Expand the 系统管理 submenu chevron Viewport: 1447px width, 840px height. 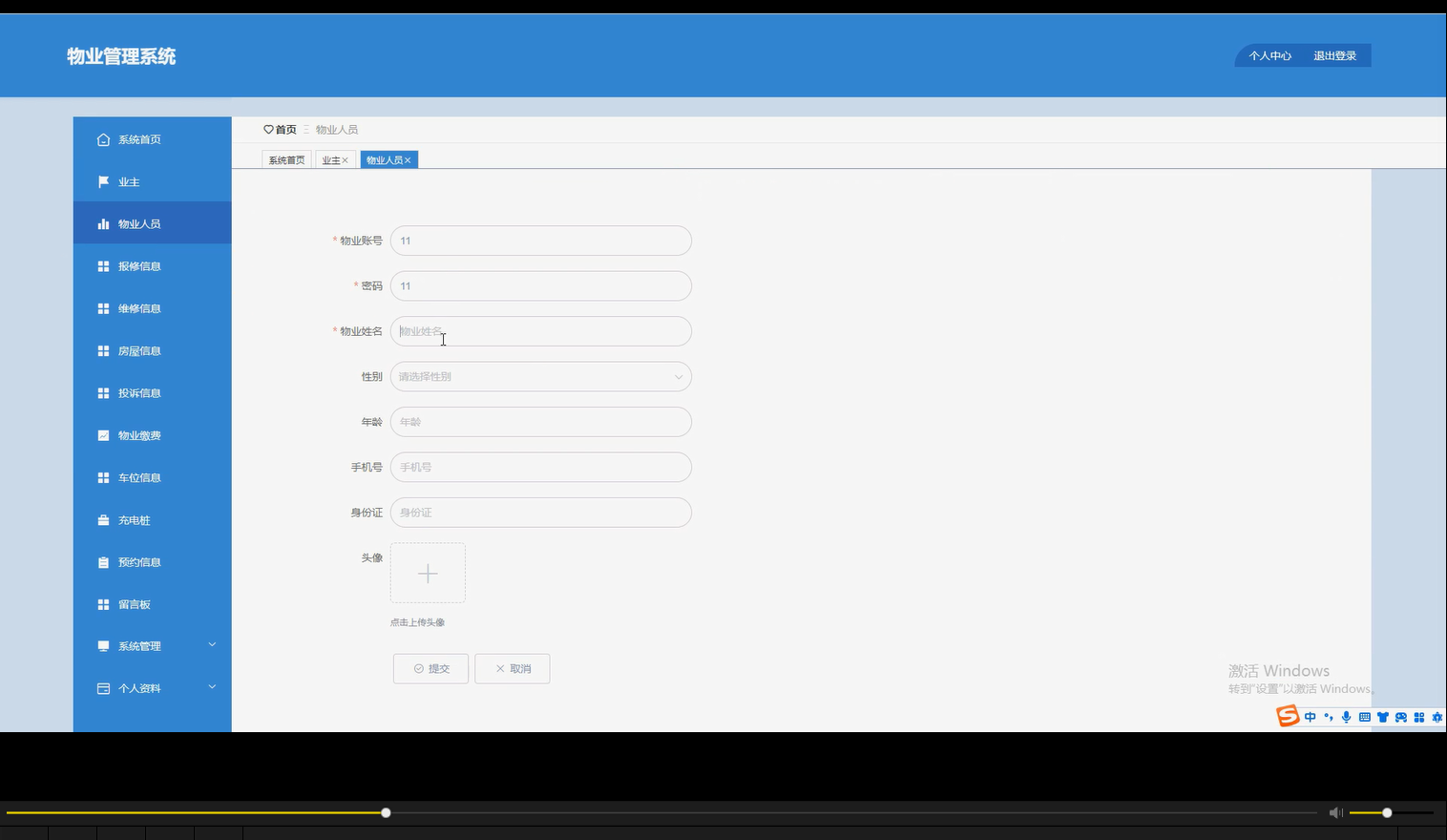pos(212,645)
